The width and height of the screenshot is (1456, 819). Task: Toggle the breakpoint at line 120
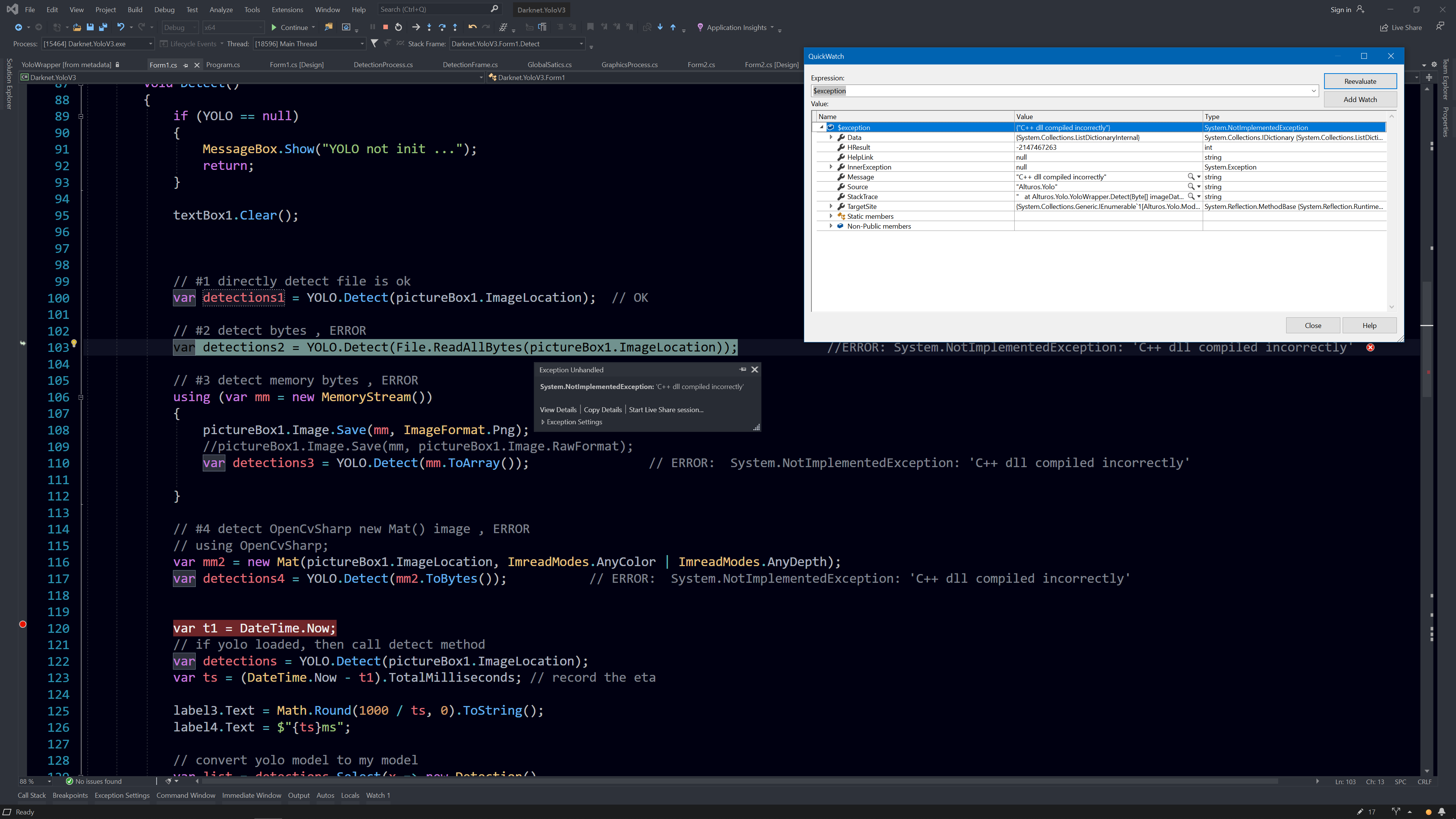point(23,624)
